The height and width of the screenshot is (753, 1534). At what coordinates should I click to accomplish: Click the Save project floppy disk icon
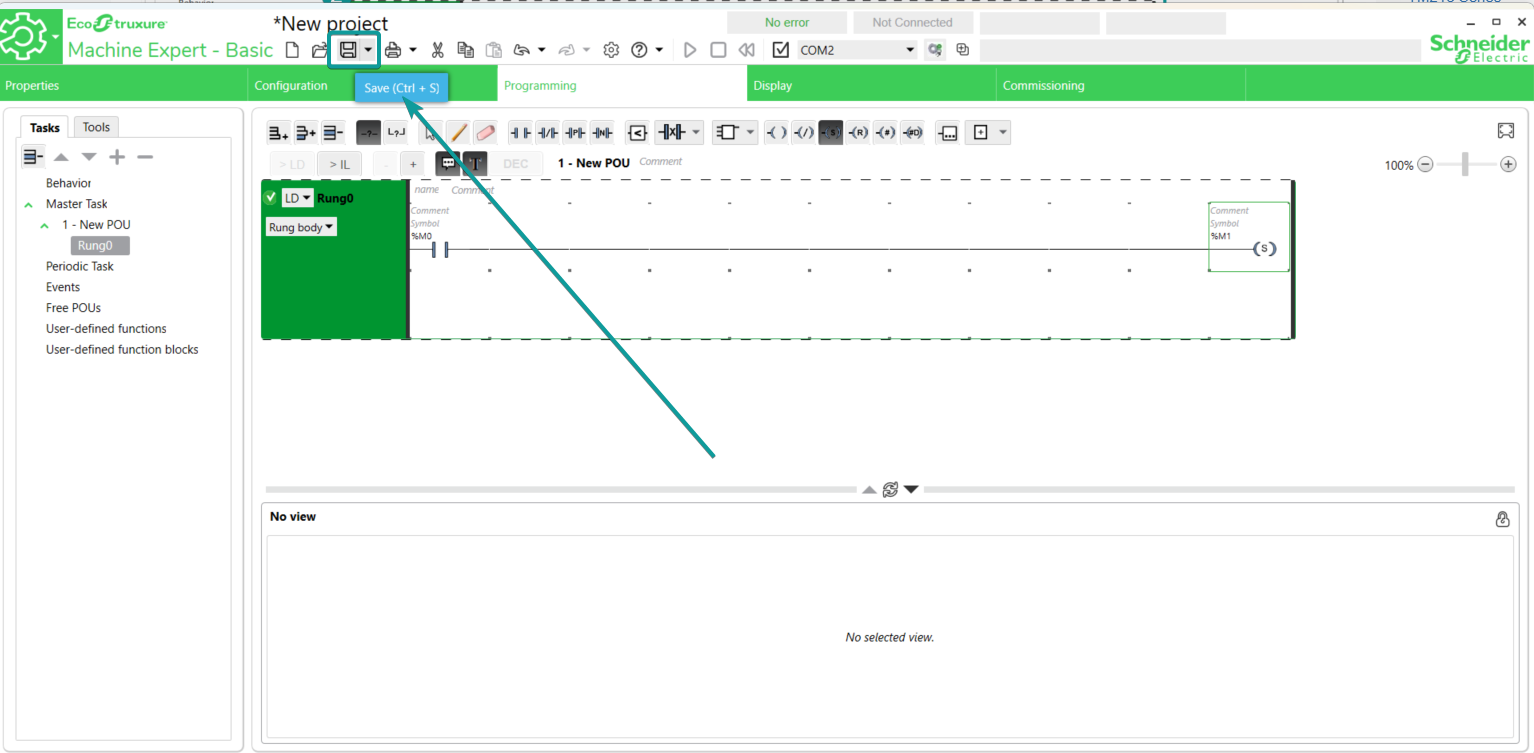click(348, 50)
